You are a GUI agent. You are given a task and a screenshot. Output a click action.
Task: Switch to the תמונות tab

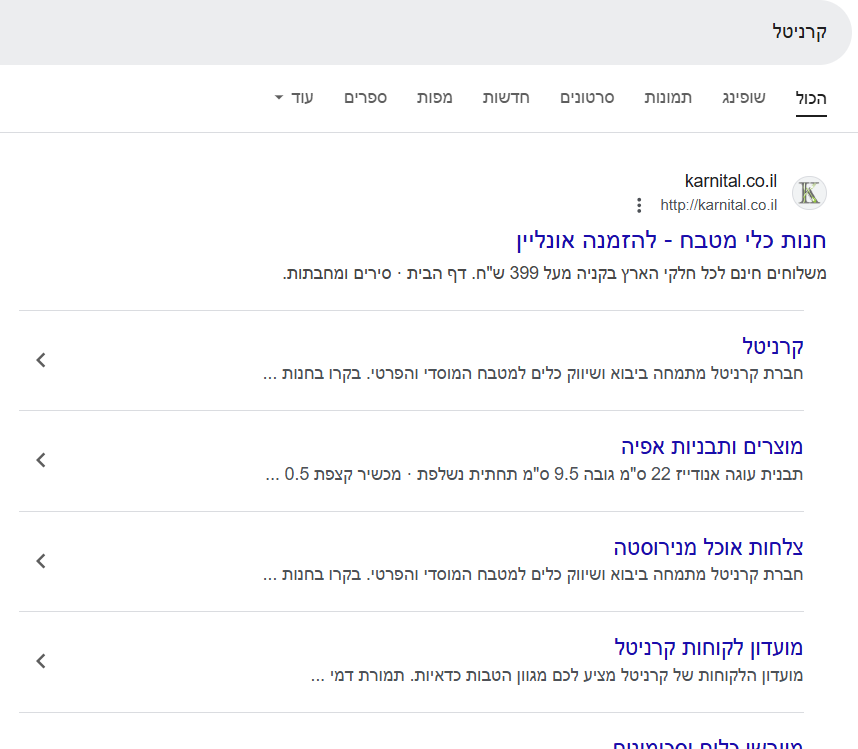pyautogui.click(x=668, y=98)
